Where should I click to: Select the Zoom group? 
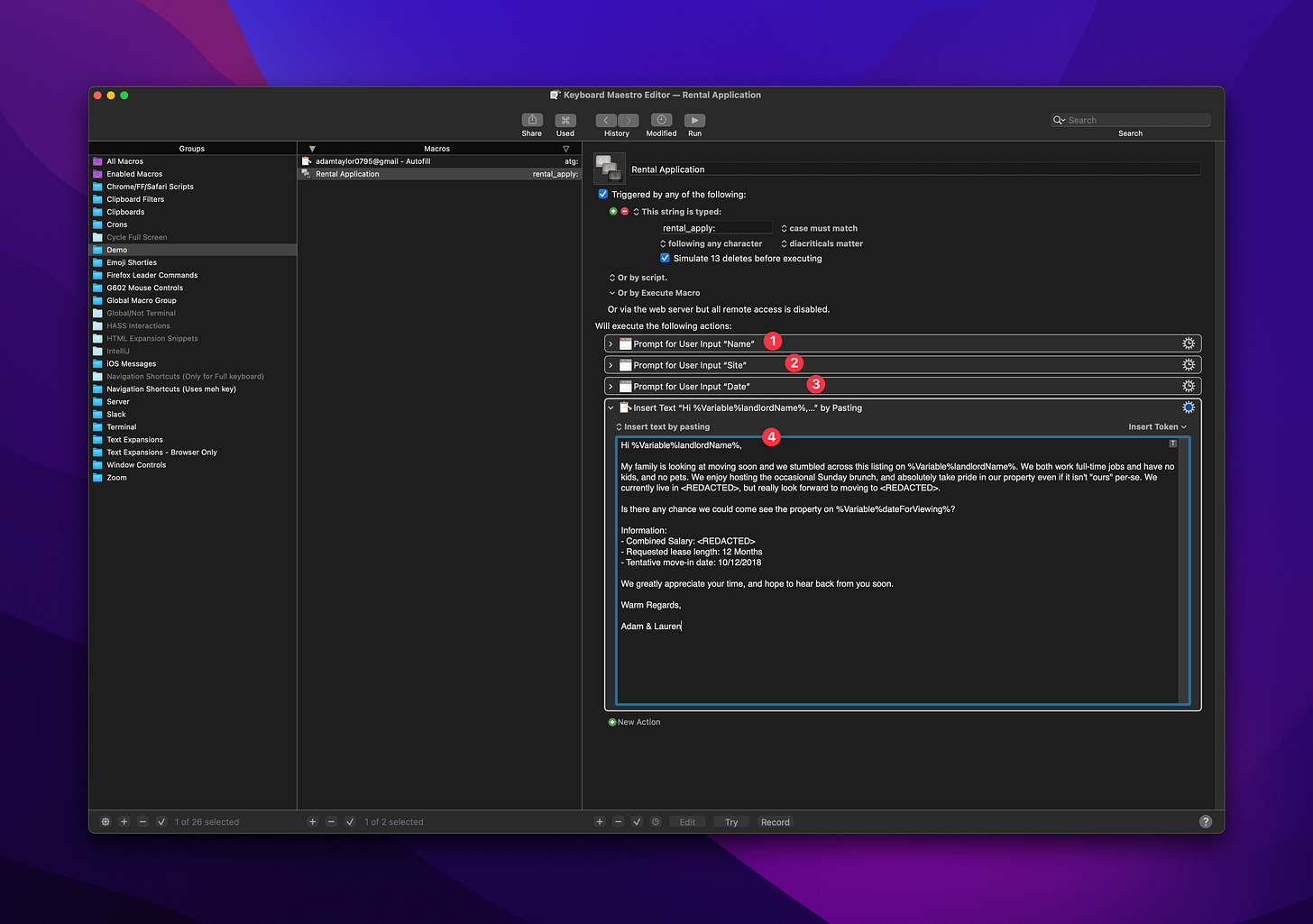coord(193,478)
